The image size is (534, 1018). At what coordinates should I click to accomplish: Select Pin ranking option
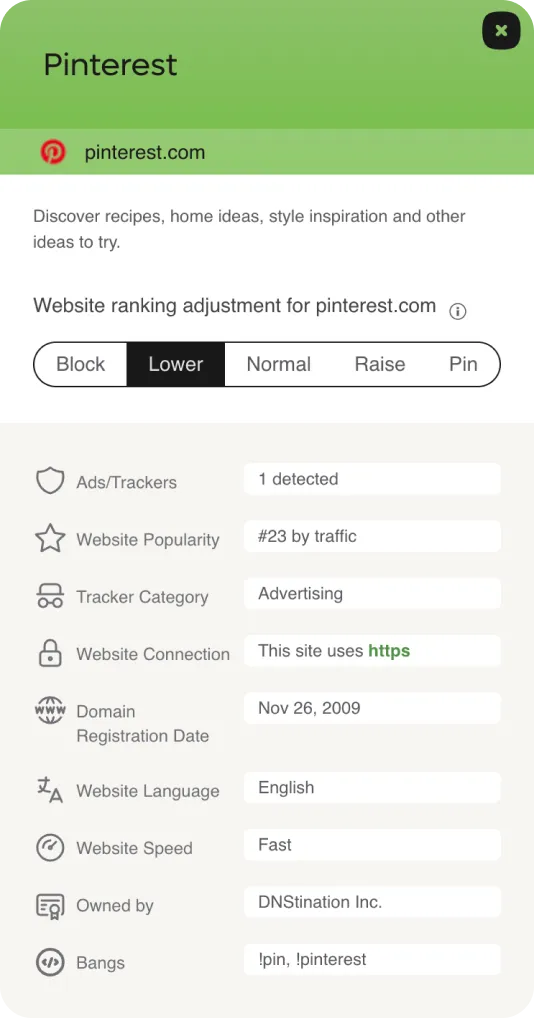tap(463, 364)
